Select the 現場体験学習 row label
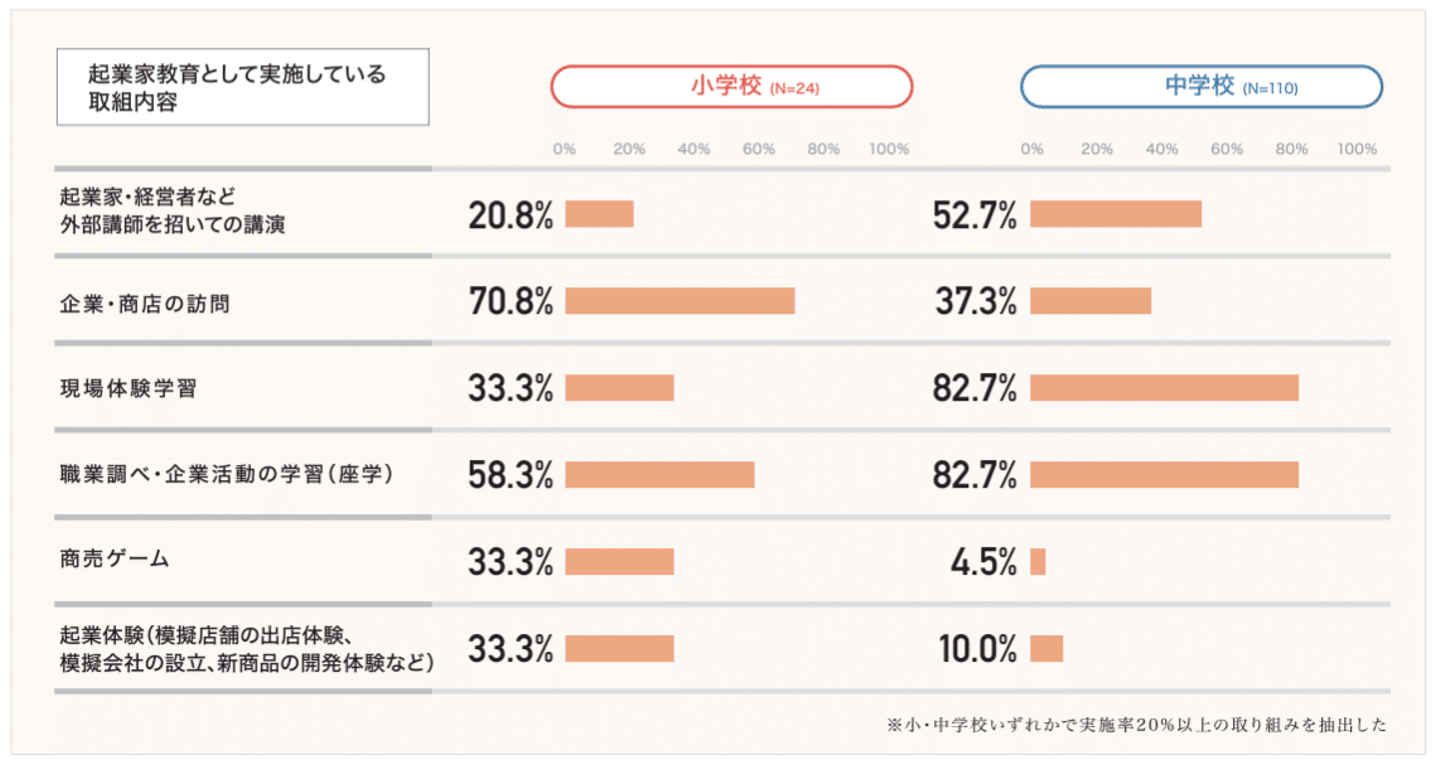 129,388
